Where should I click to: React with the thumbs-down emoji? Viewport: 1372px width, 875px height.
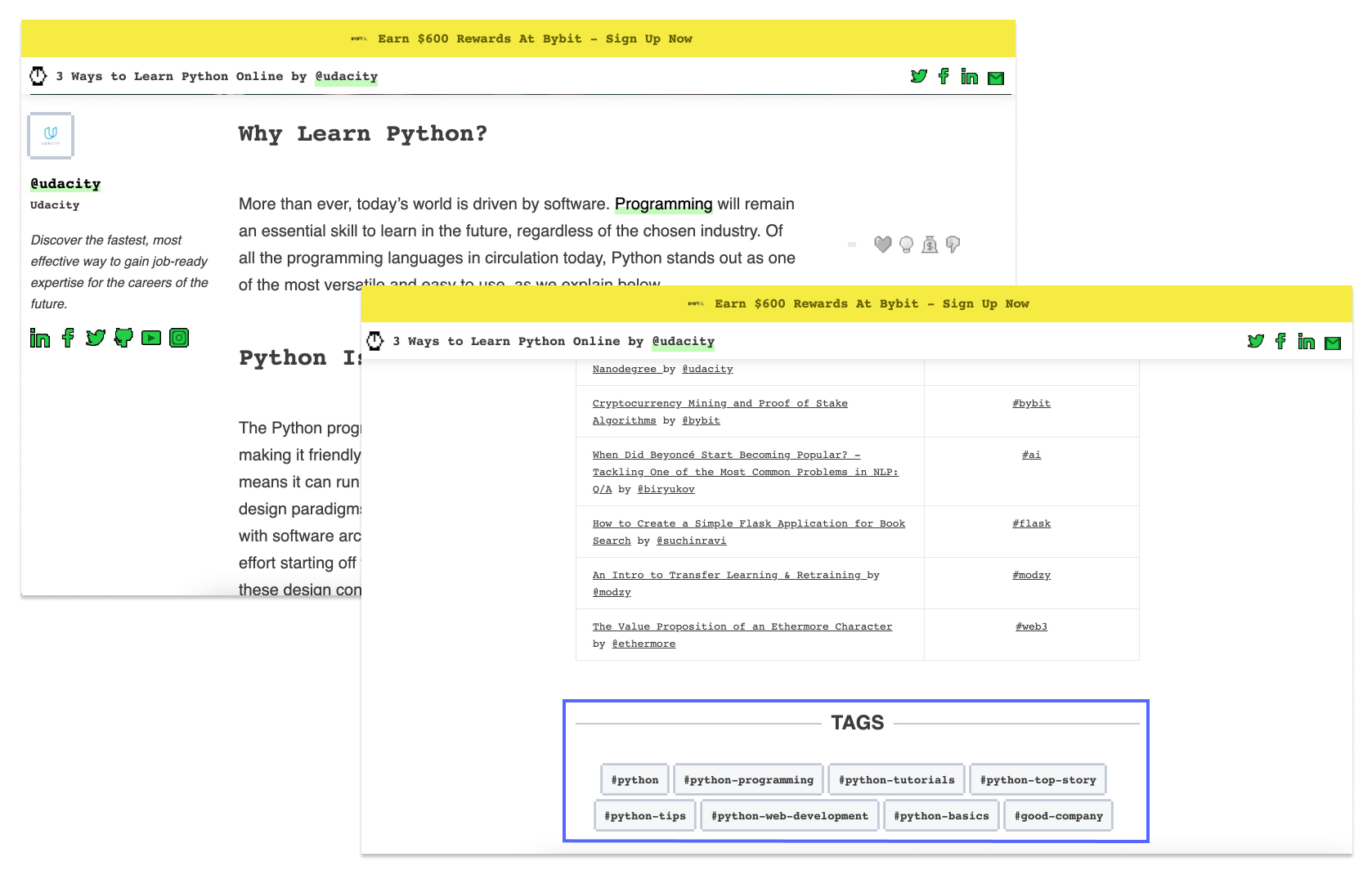953,245
